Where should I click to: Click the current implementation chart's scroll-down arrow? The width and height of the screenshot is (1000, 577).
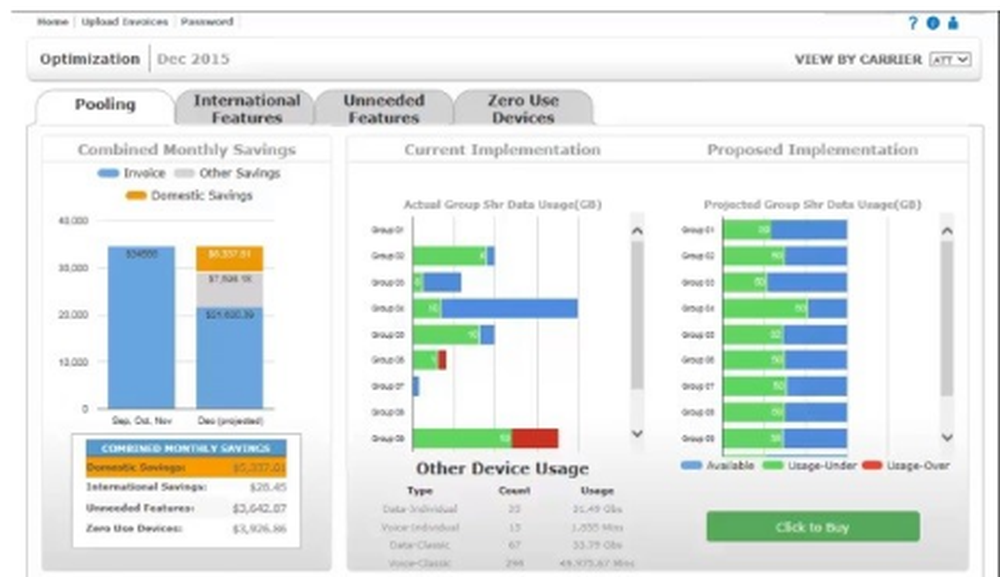[x=637, y=434]
